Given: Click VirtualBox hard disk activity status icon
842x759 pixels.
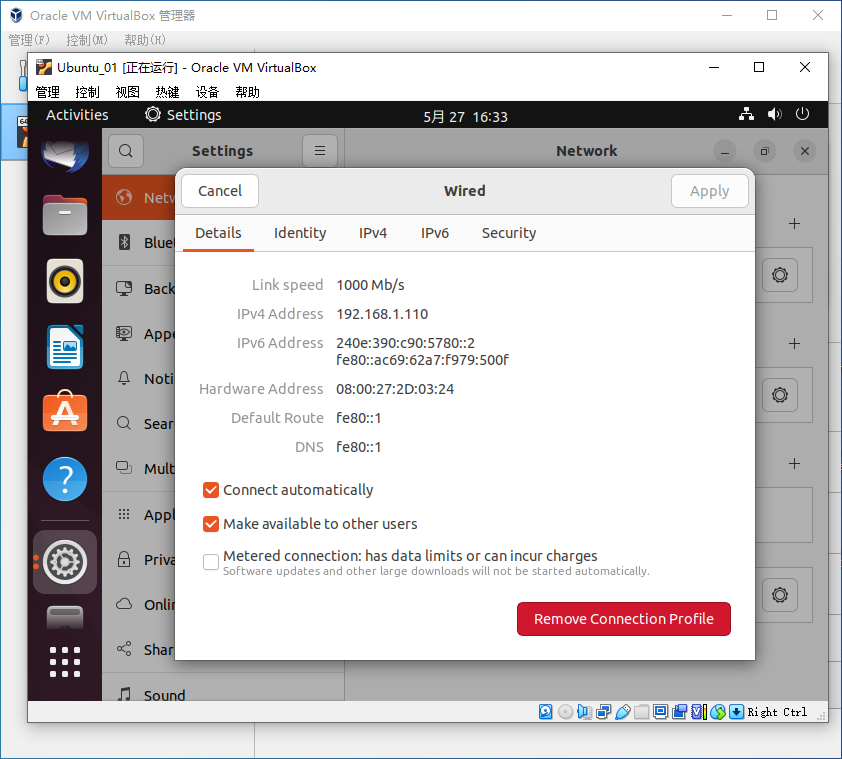Looking at the screenshot, I should pos(546,712).
